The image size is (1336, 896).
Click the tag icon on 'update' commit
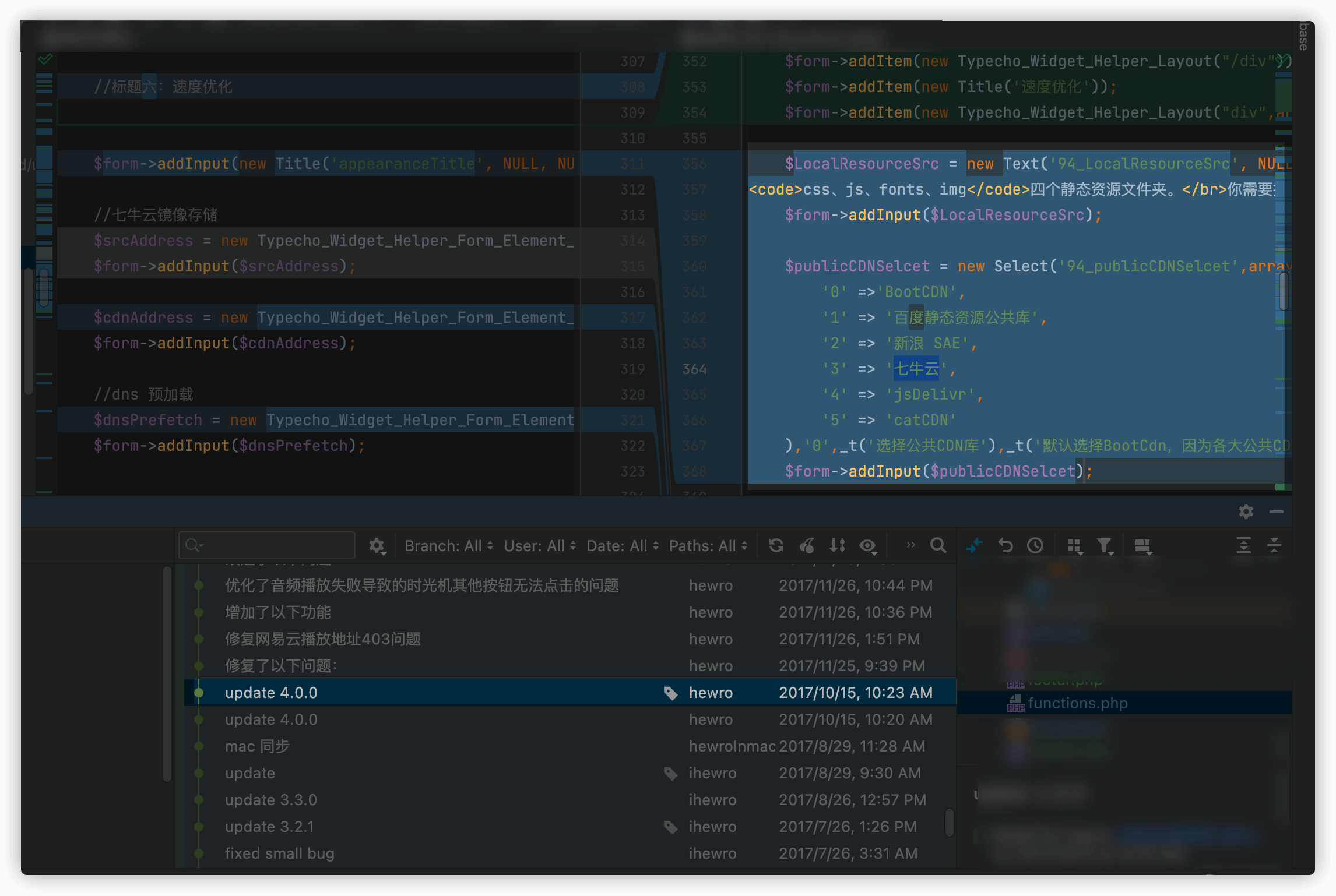(x=671, y=774)
